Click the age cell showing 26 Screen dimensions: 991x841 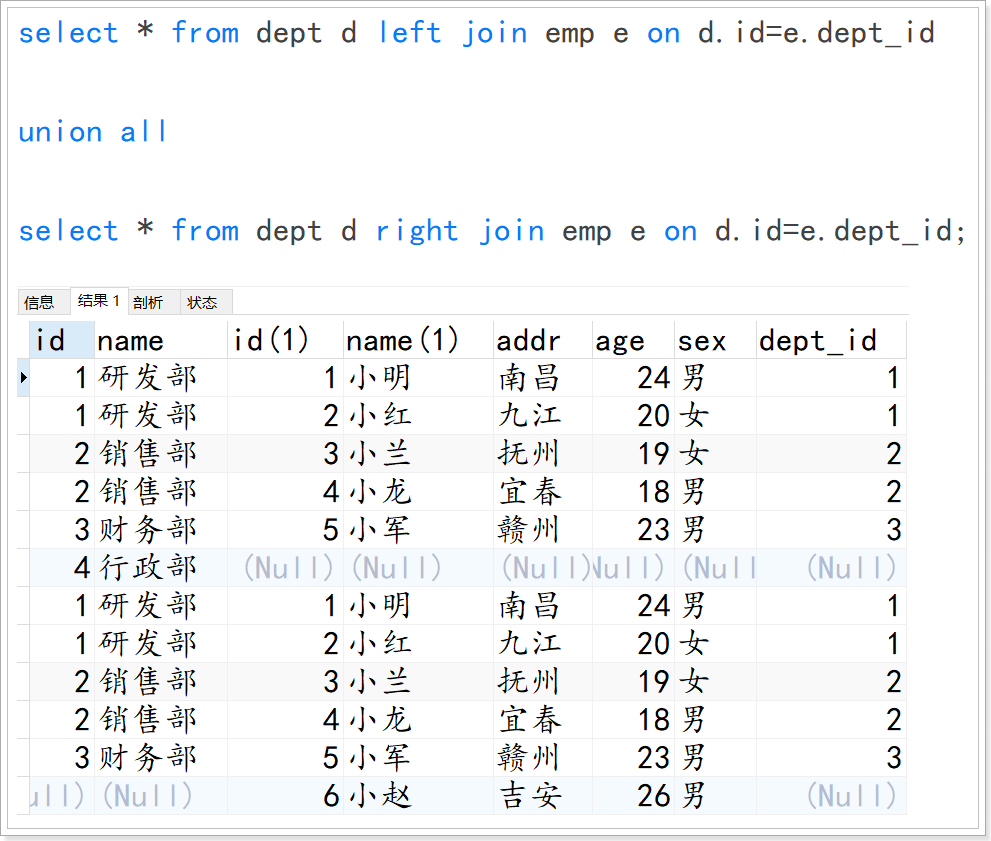(653, 796)
